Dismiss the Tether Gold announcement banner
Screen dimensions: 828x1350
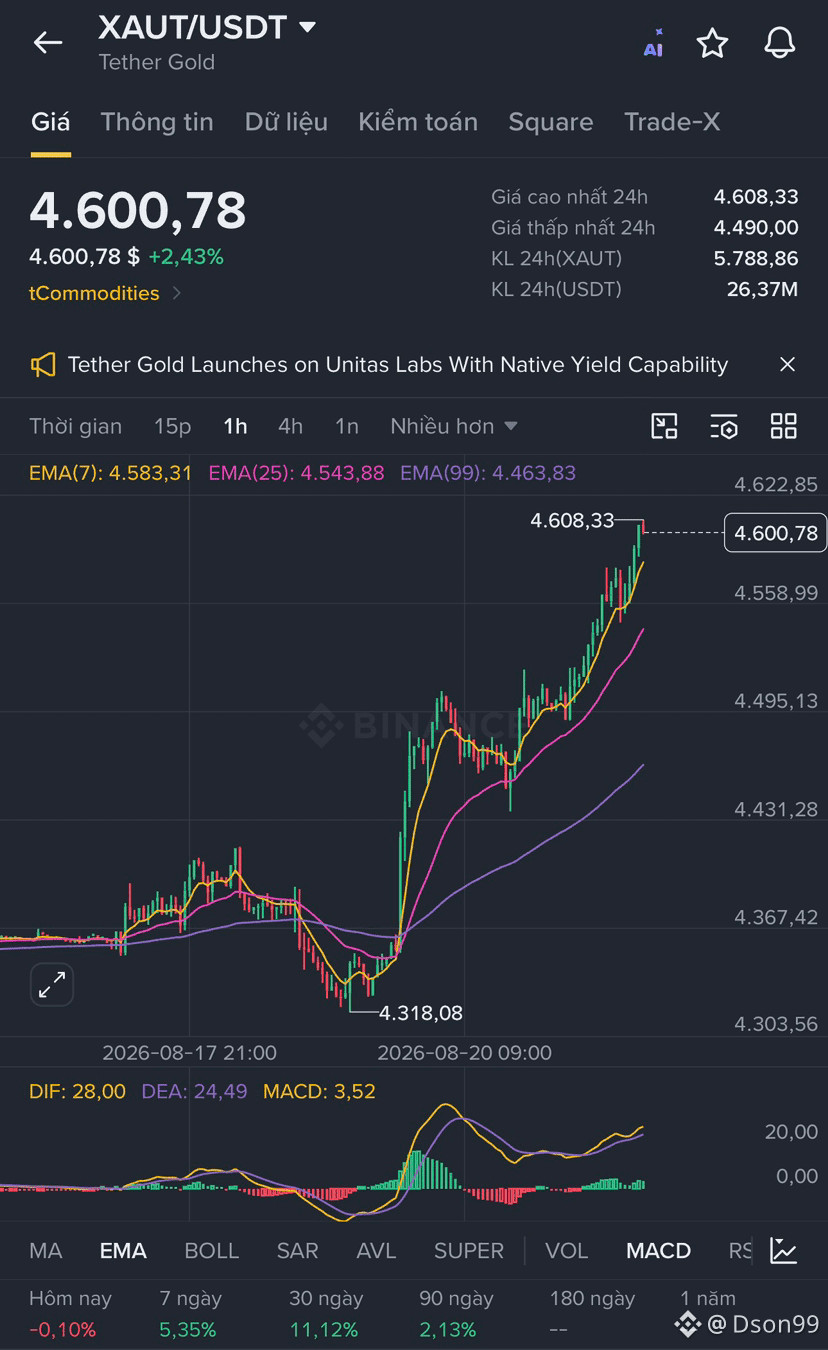tap(787, 364)
